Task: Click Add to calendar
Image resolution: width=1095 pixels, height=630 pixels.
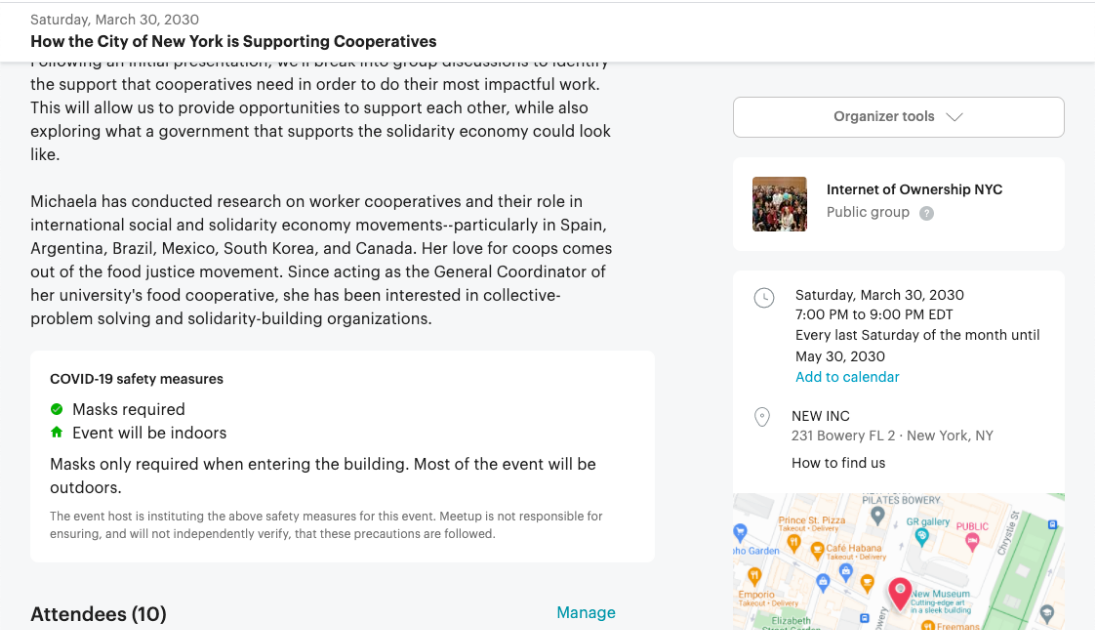Action: tap(847, 376)
